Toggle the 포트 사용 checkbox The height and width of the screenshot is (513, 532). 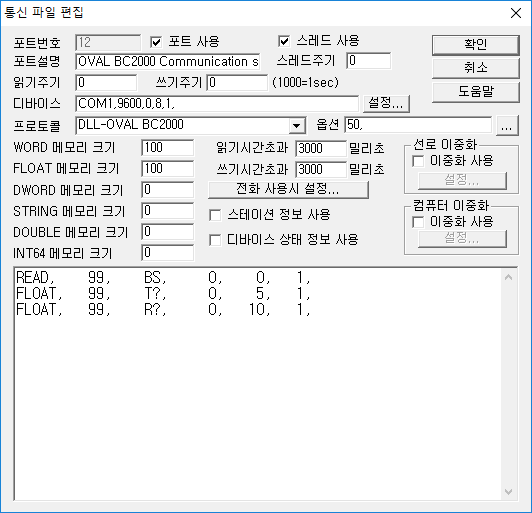click(x=156, y=42)
